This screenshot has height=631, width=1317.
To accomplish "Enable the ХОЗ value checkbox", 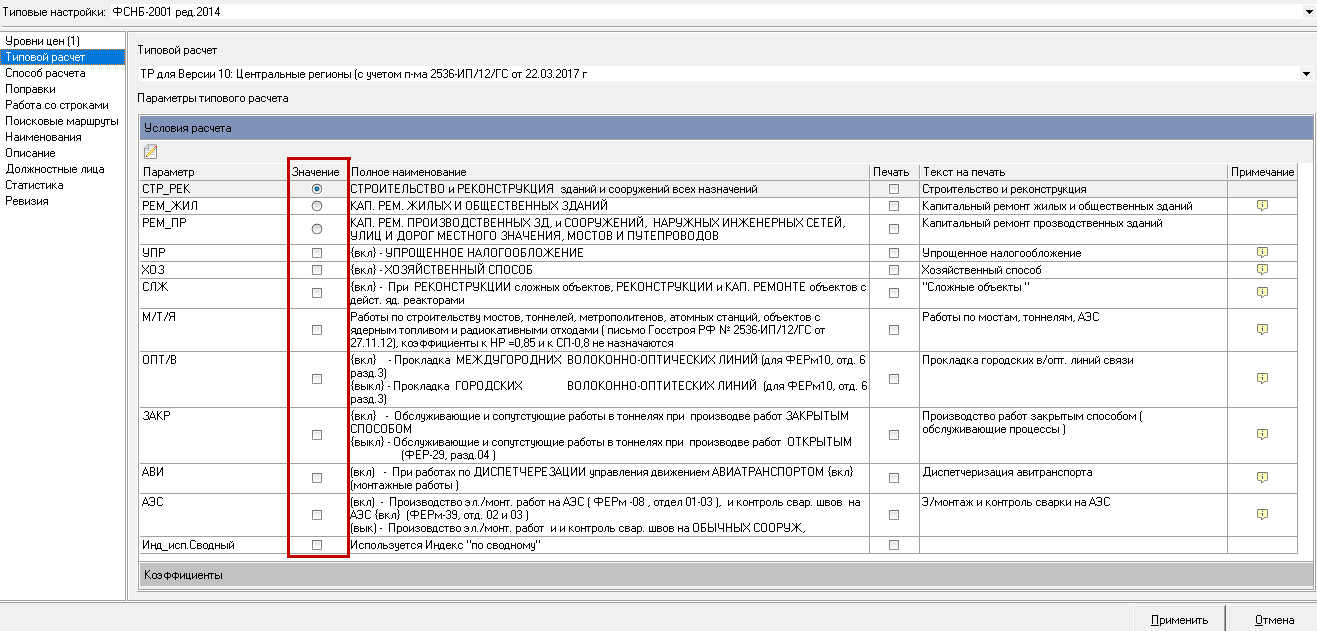I will [x=317, y=269].
